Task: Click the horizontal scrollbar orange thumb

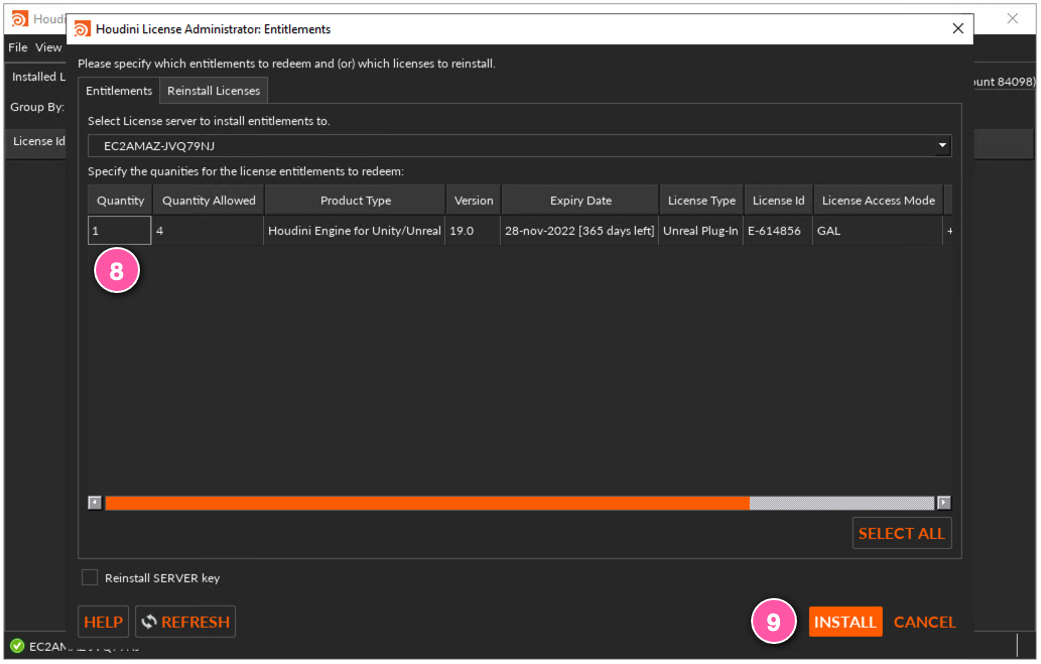Action: (427, 503)
